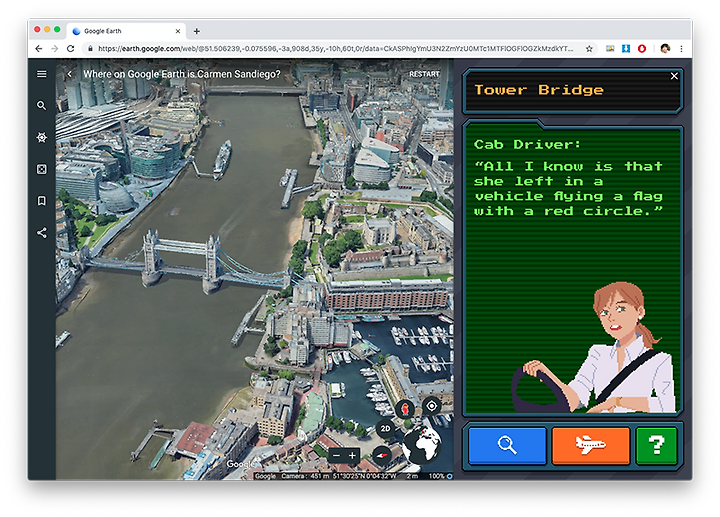Click the mini globe overview

422,445
